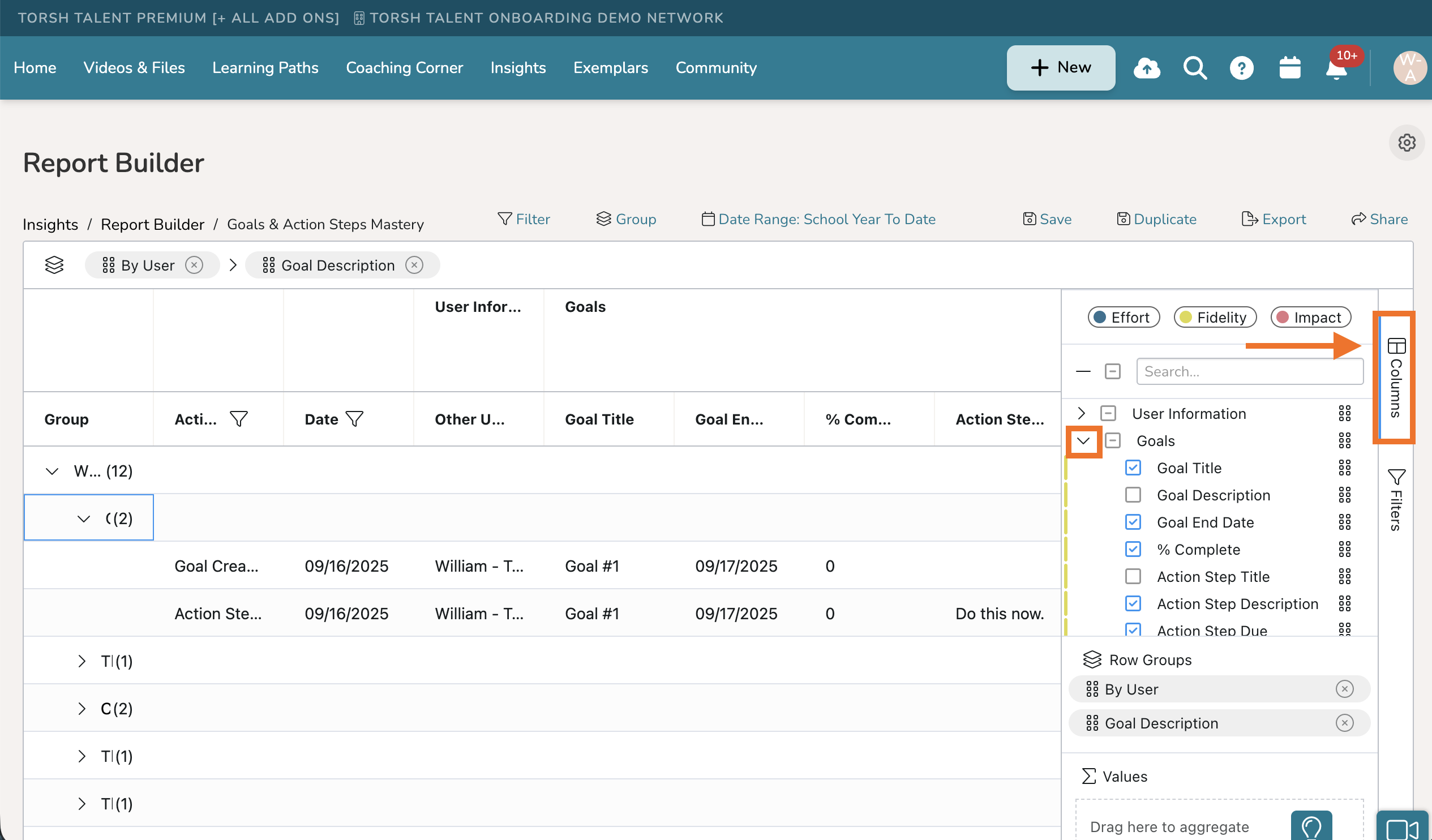Click the cloud upload icon
The width and height of the screenshot is (1432, 840).
(x=1147, y=68)
